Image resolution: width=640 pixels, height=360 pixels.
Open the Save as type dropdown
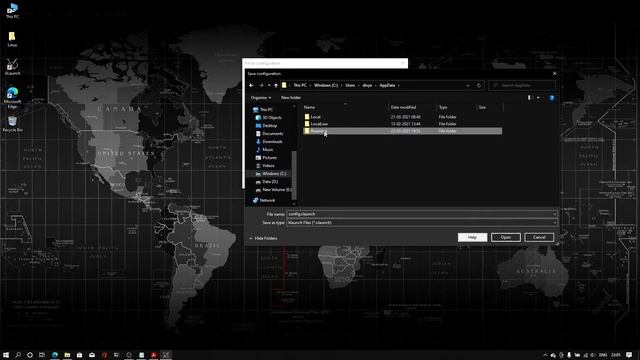click(x=422, y=222)
